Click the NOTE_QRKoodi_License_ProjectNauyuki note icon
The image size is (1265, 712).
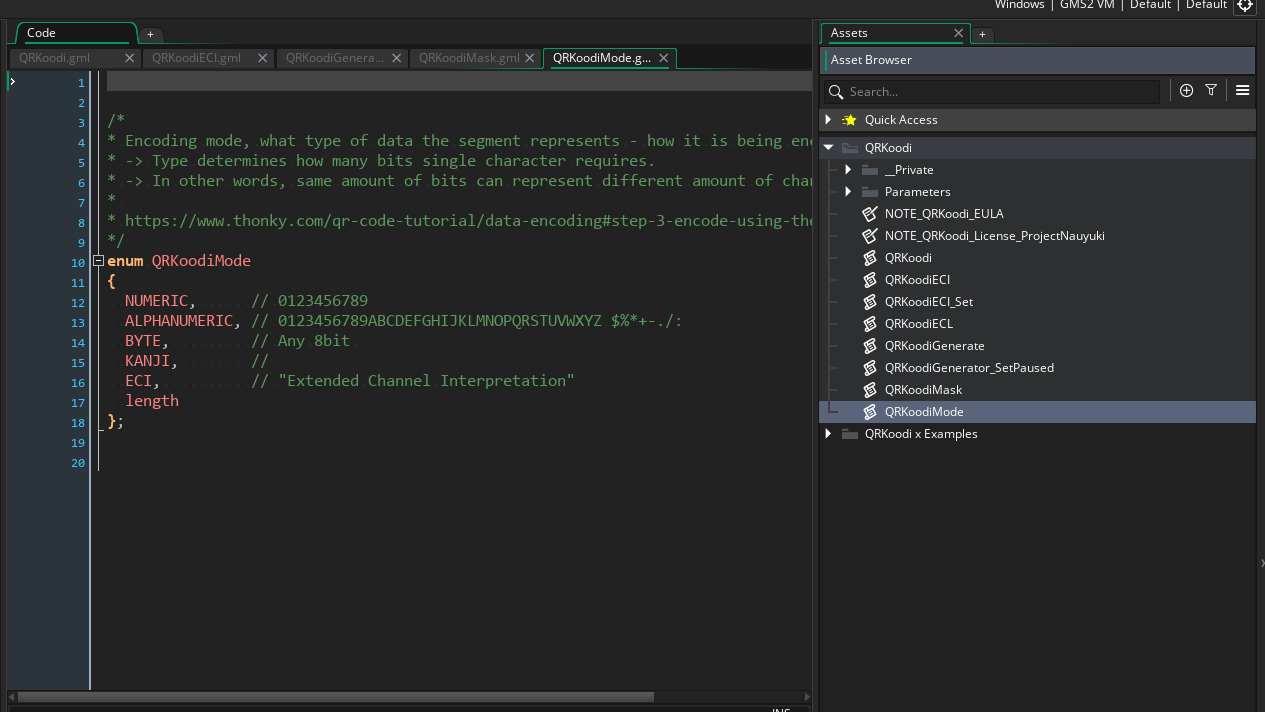pos(869,236)
